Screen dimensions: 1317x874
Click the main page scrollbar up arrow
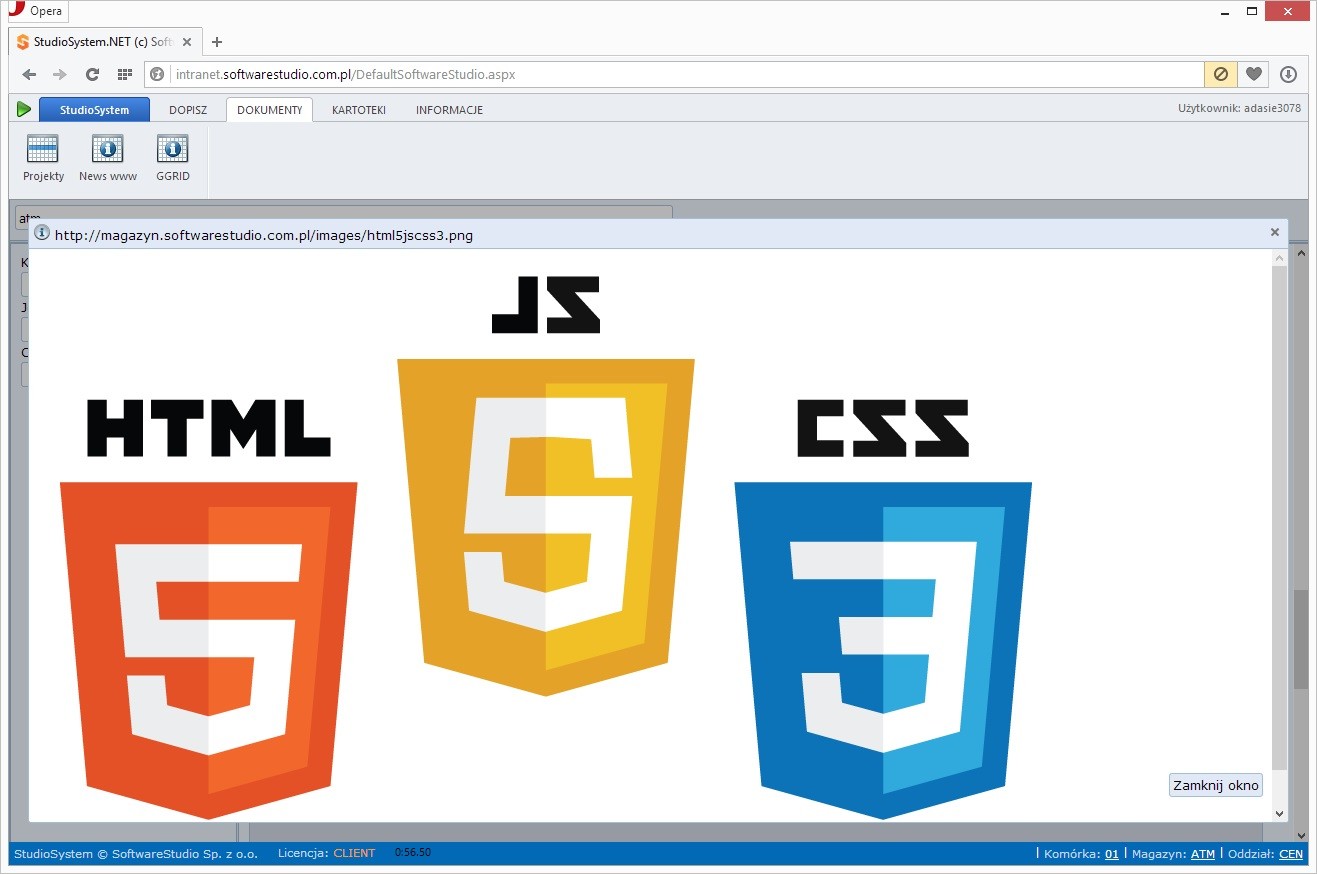pos(1300,254)
